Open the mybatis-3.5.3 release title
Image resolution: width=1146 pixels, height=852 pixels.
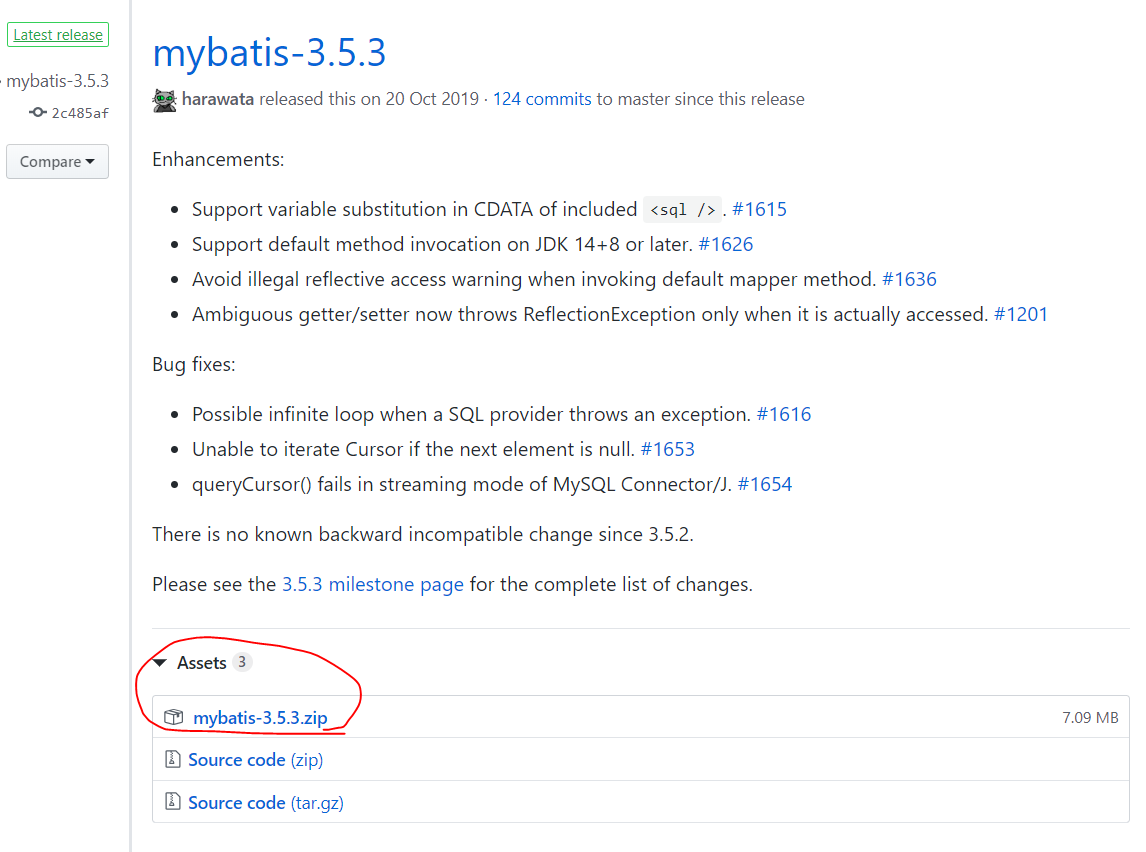(269, 53)
